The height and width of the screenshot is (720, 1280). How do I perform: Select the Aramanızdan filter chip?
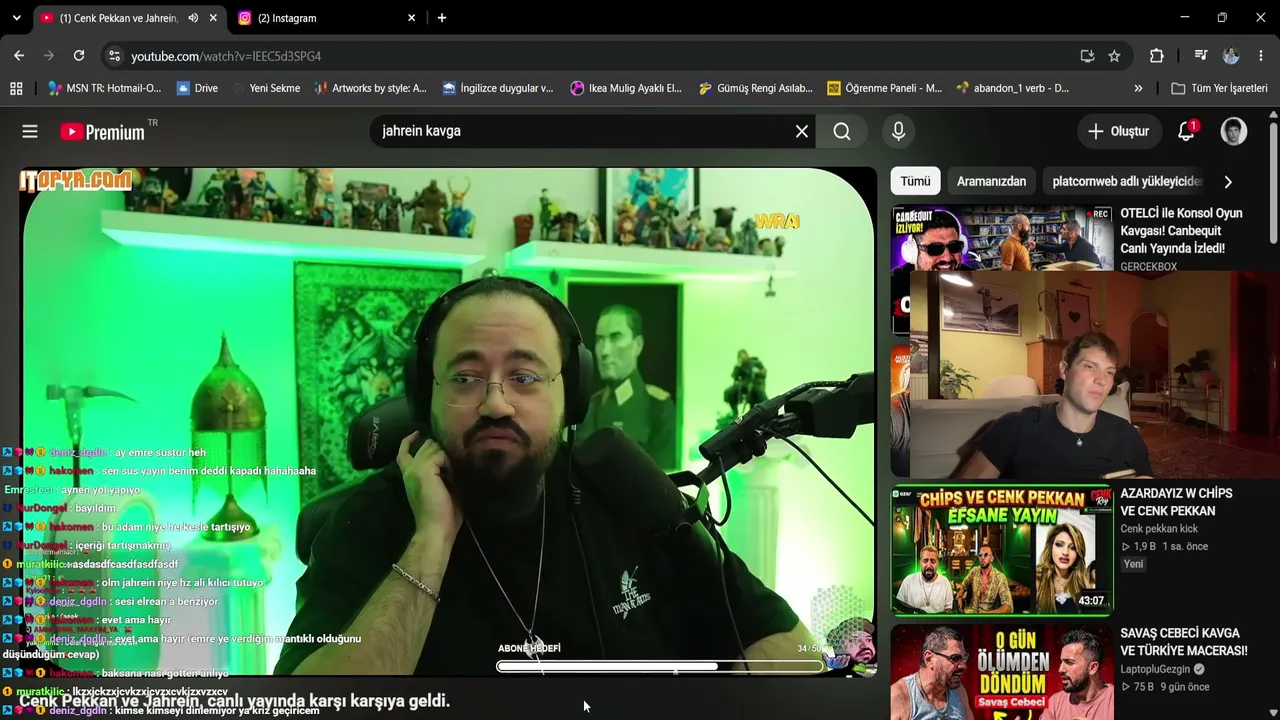coord(991,181)
